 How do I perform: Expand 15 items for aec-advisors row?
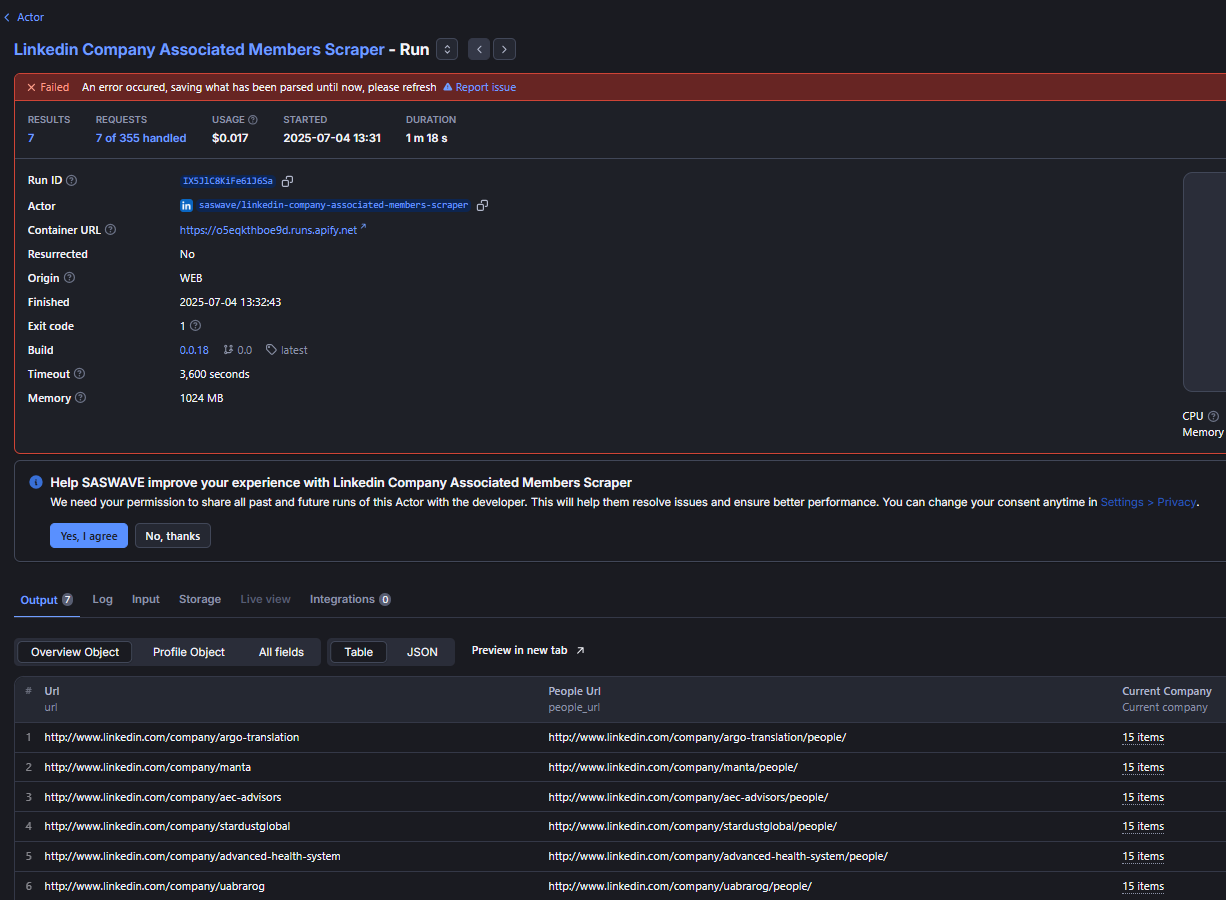(x=1143, y=797)
